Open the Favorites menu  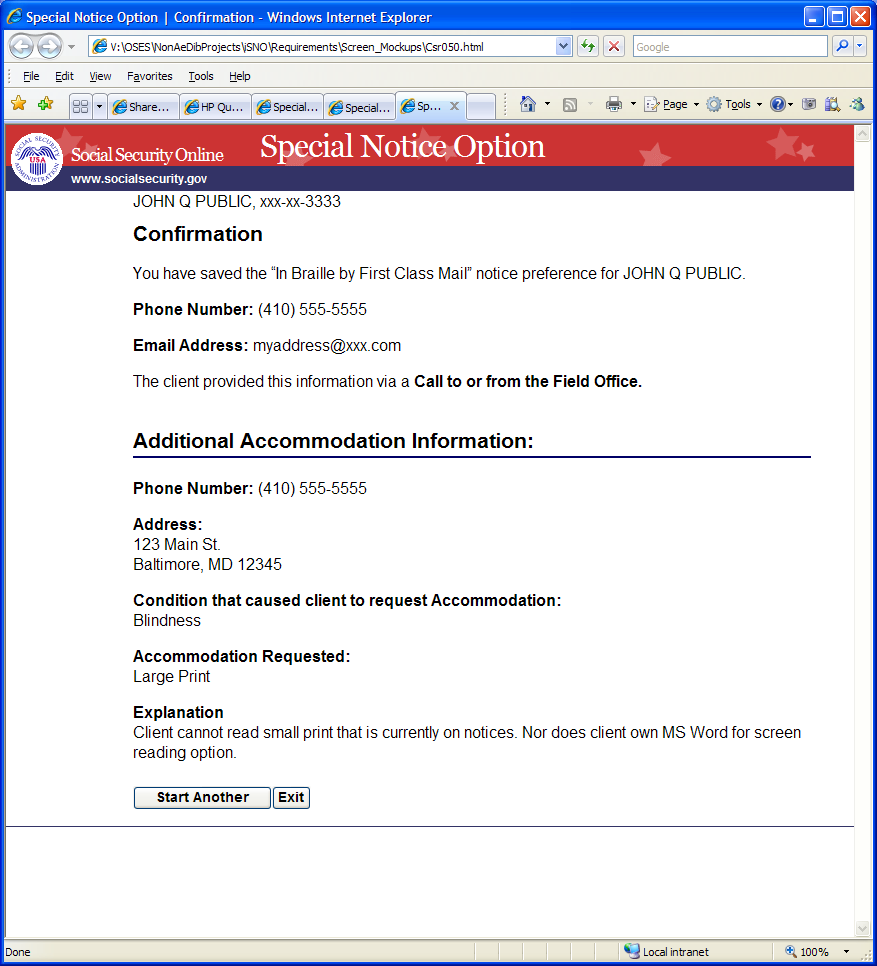point(150,76)
